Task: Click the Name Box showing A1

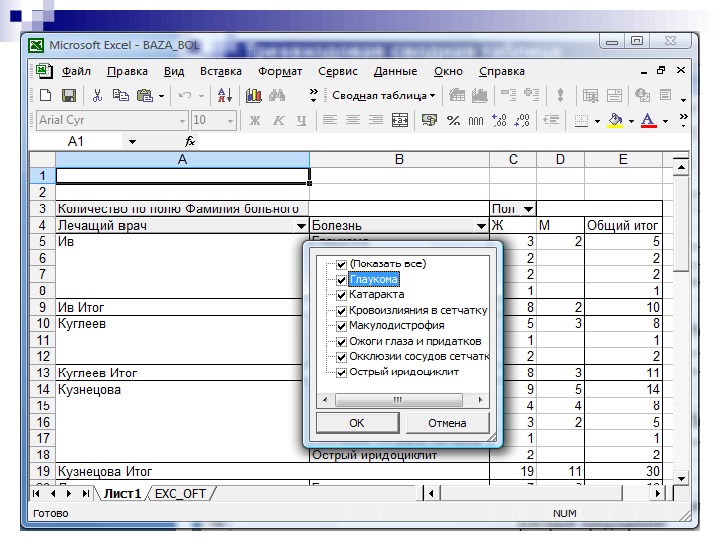Action: [76, 141]
